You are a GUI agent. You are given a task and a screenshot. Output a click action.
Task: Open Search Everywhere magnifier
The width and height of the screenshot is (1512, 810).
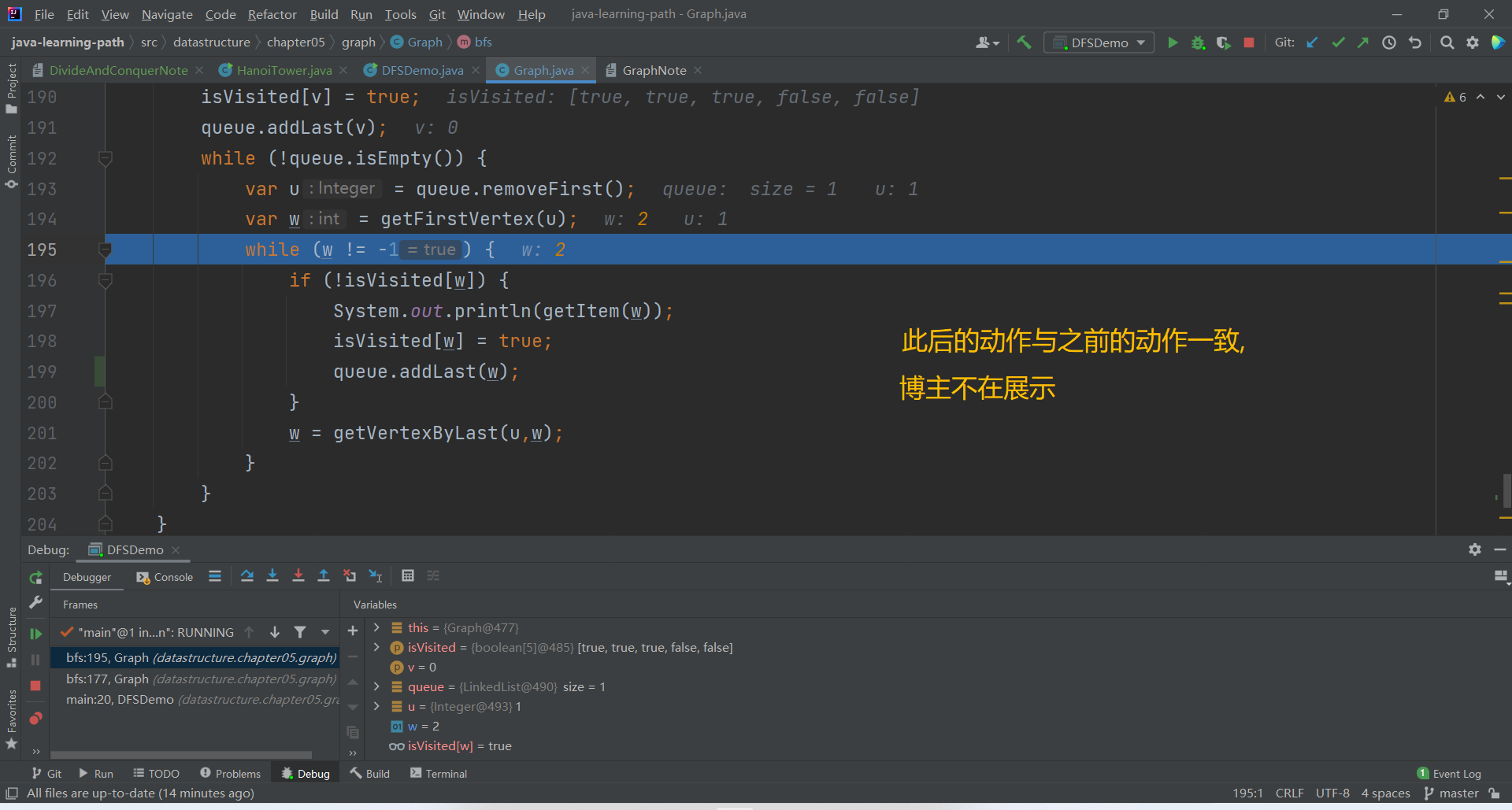coord(1447,43)
